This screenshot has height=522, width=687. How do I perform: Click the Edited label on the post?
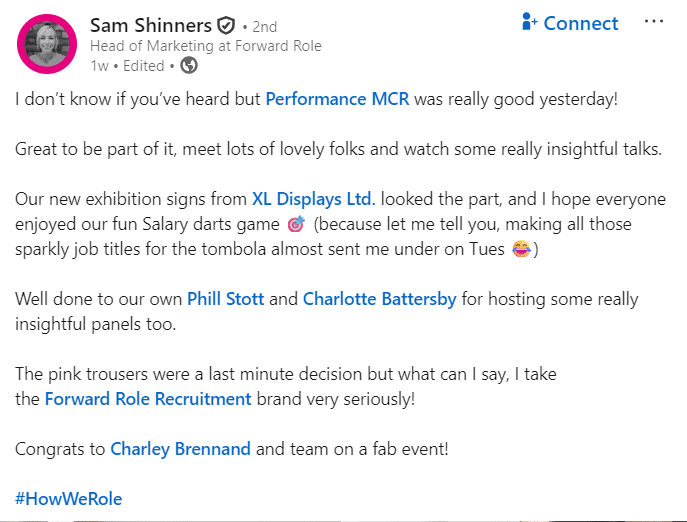pyautogui.click(x=143, y=66)
